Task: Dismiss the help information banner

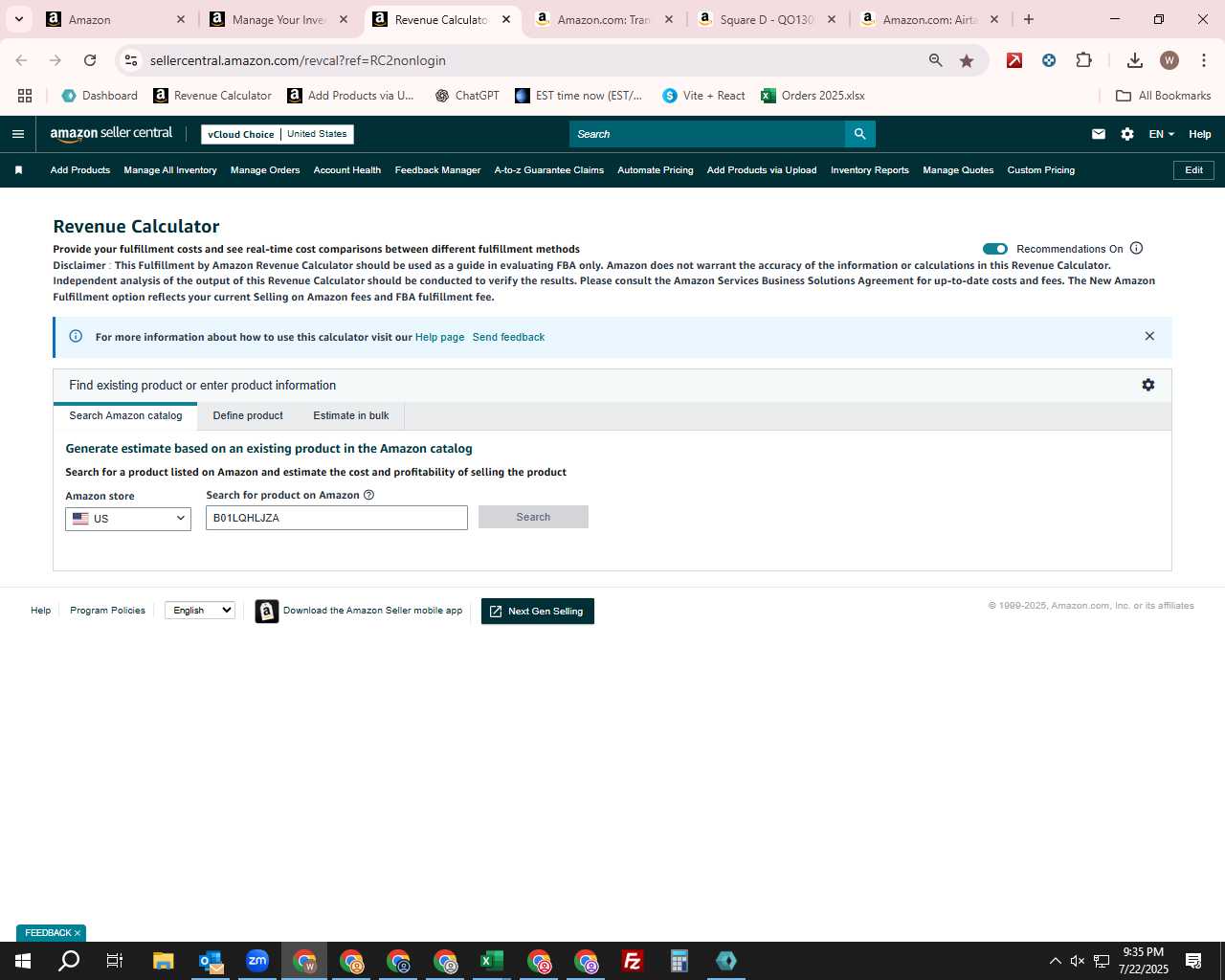Action: tap(1149, 336)
